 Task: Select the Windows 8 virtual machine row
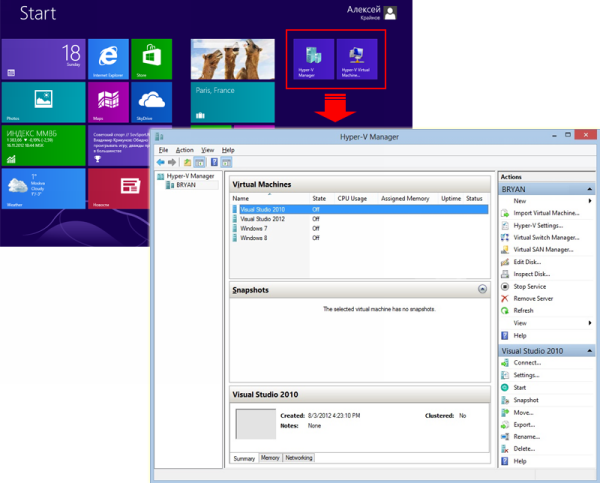pyautogui.click(x=253, y=238)
